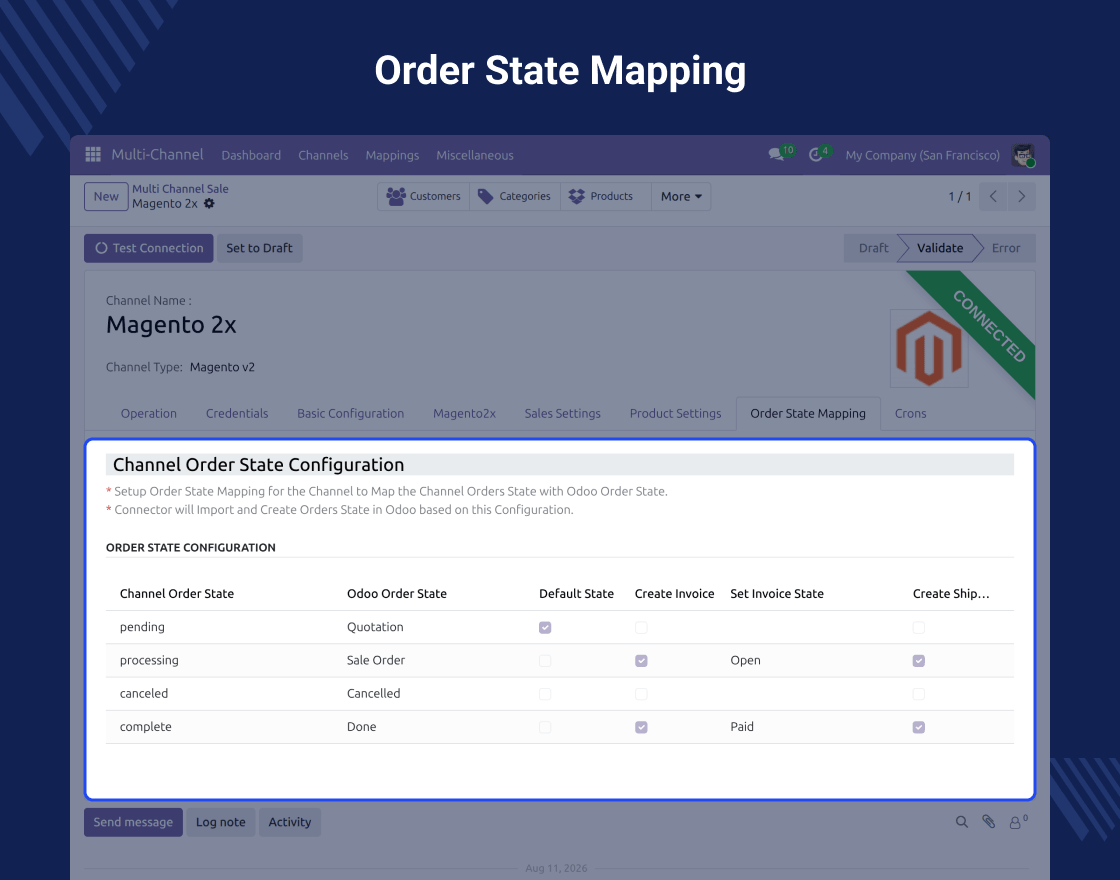Toggle Create Invoice for pending row

(641, 627)
